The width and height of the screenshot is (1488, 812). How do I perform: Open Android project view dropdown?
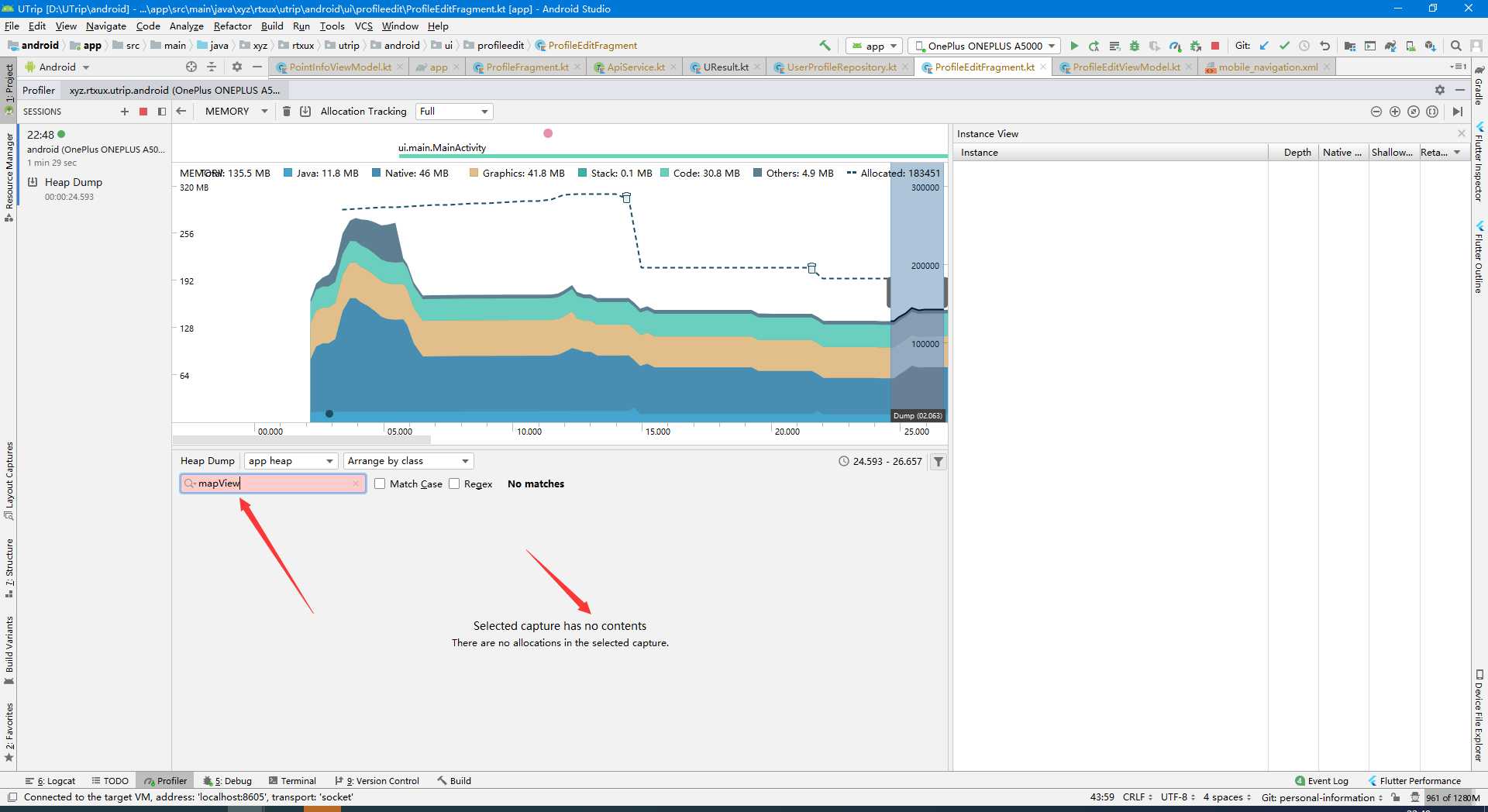(x=58, y=67)
